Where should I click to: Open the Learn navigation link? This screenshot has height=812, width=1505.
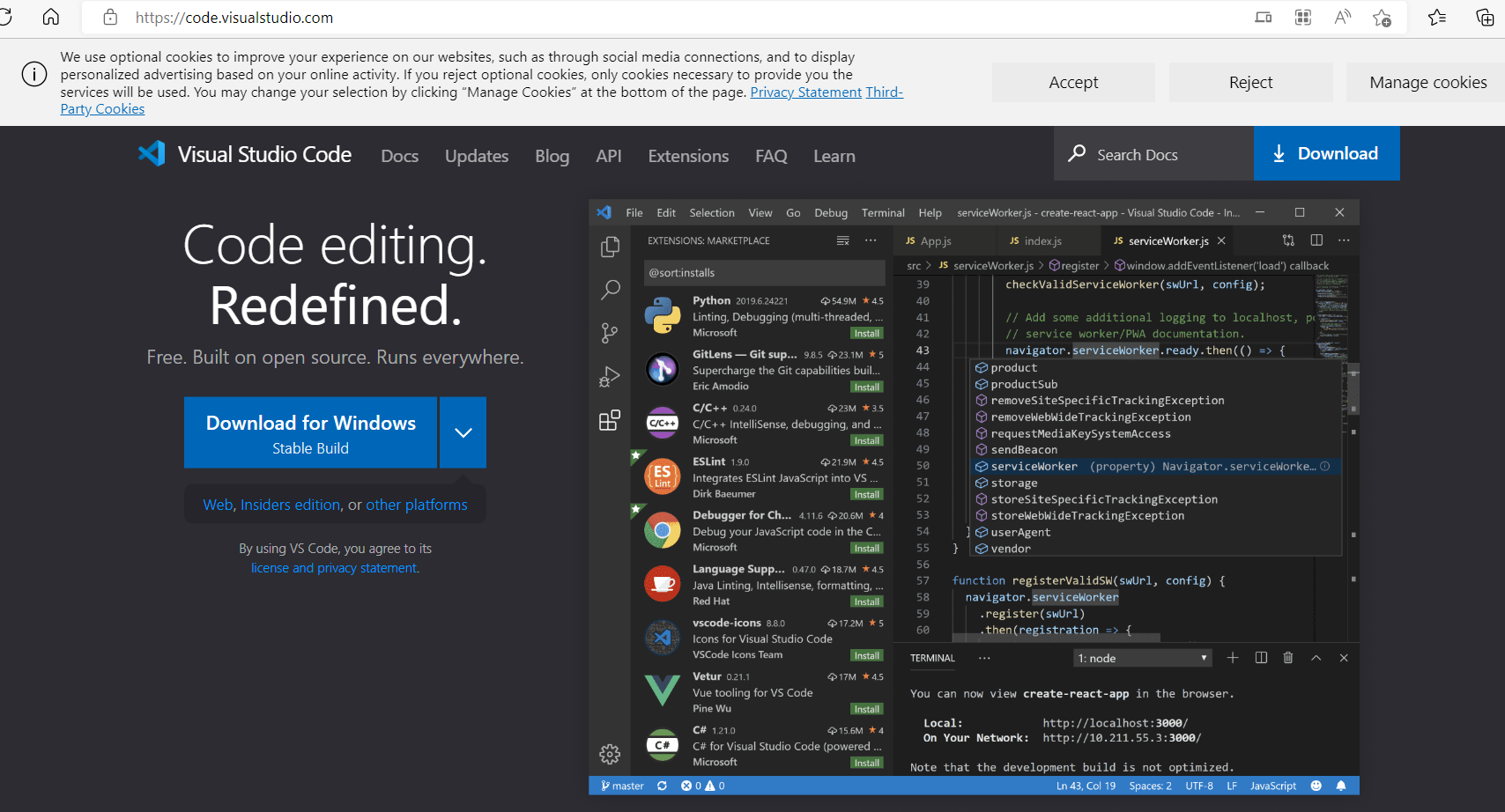[x=834, y=156]
